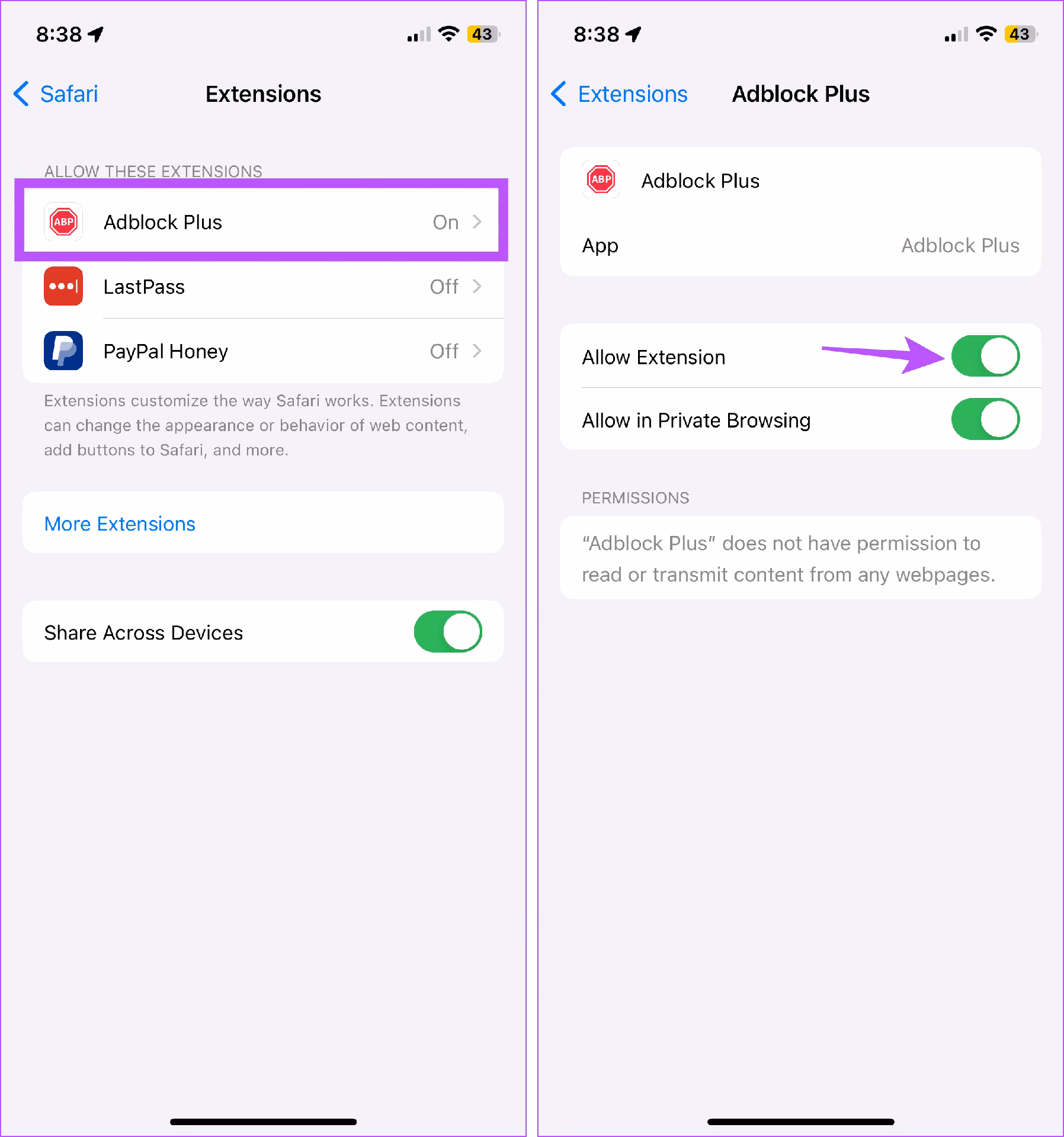Tap the Adblock Plus icon on detail page

click(x=601, y=179)
